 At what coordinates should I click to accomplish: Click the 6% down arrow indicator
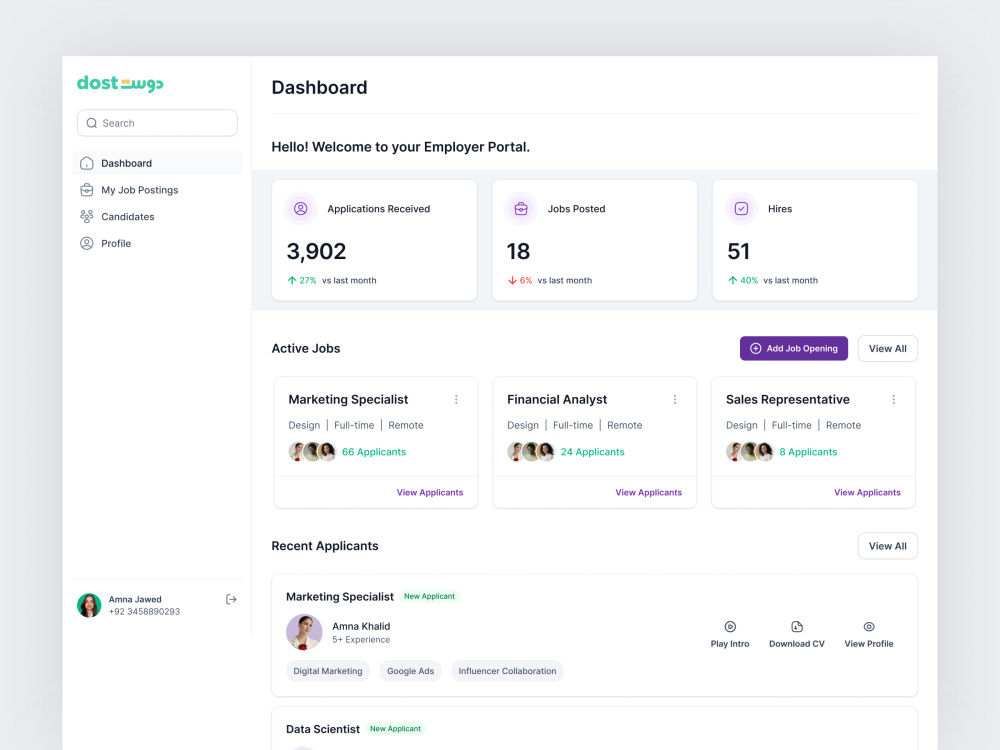point(520,281)
